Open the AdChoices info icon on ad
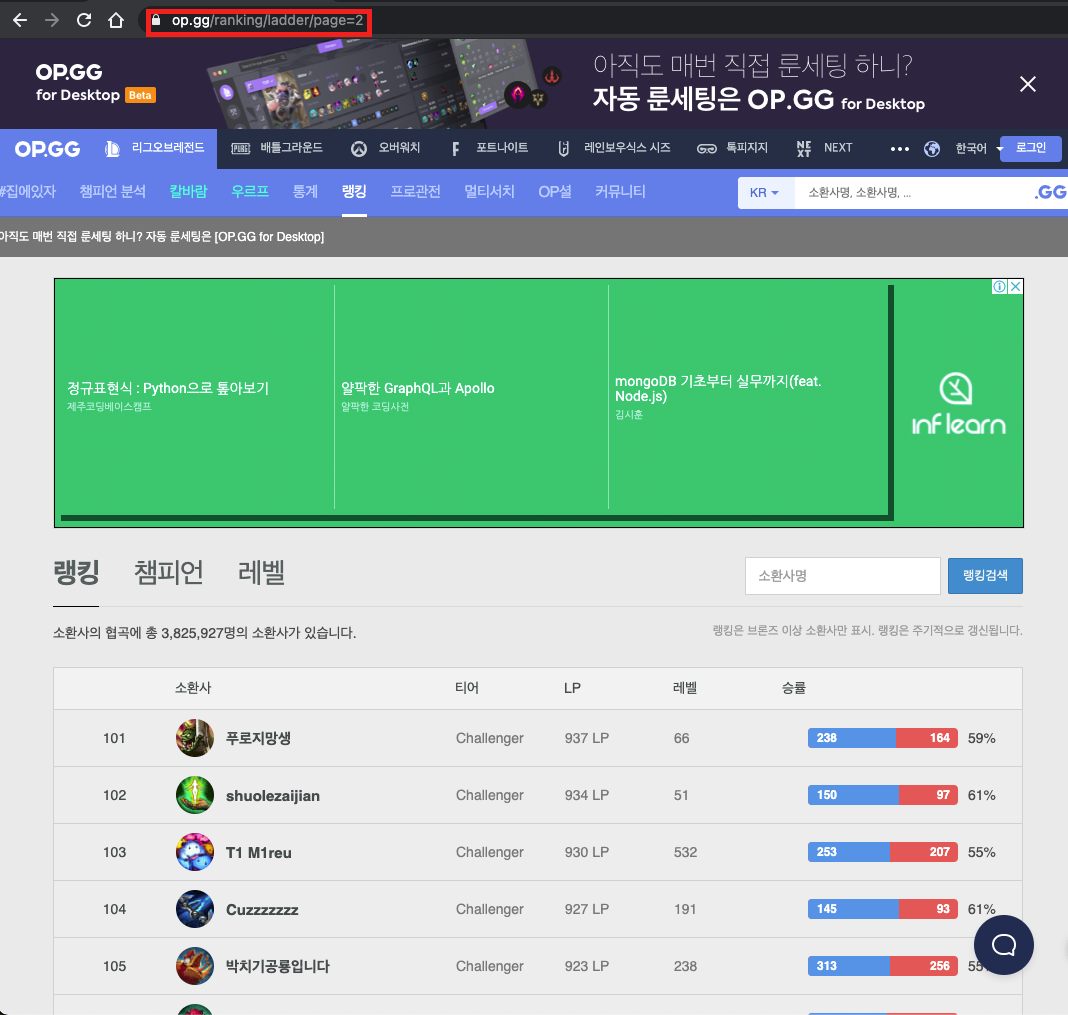 click(999, 287)
